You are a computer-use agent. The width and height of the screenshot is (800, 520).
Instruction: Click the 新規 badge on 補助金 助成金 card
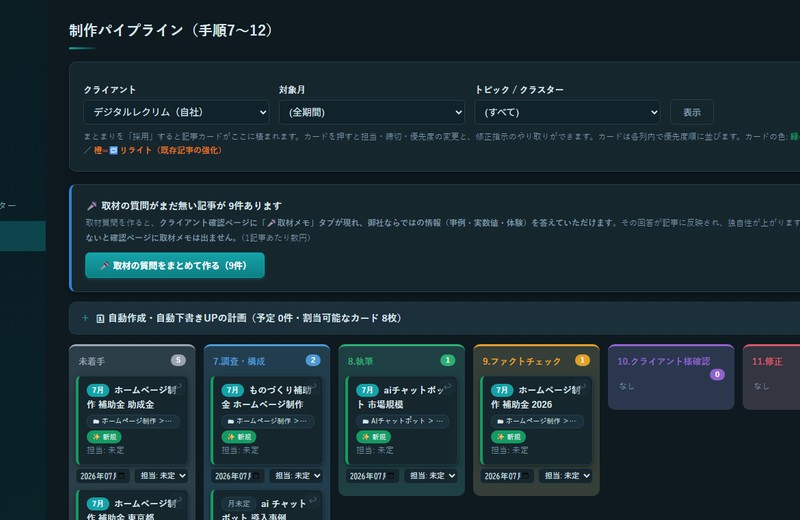pos(104,437)
